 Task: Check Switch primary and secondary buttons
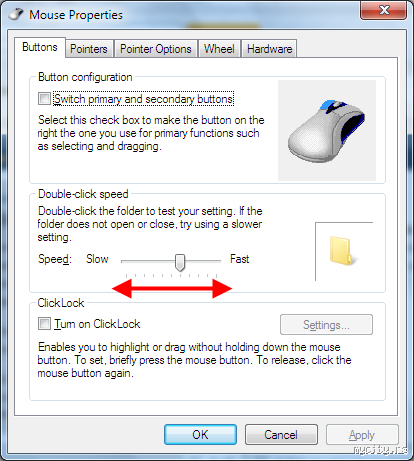[x=44, y=99]
